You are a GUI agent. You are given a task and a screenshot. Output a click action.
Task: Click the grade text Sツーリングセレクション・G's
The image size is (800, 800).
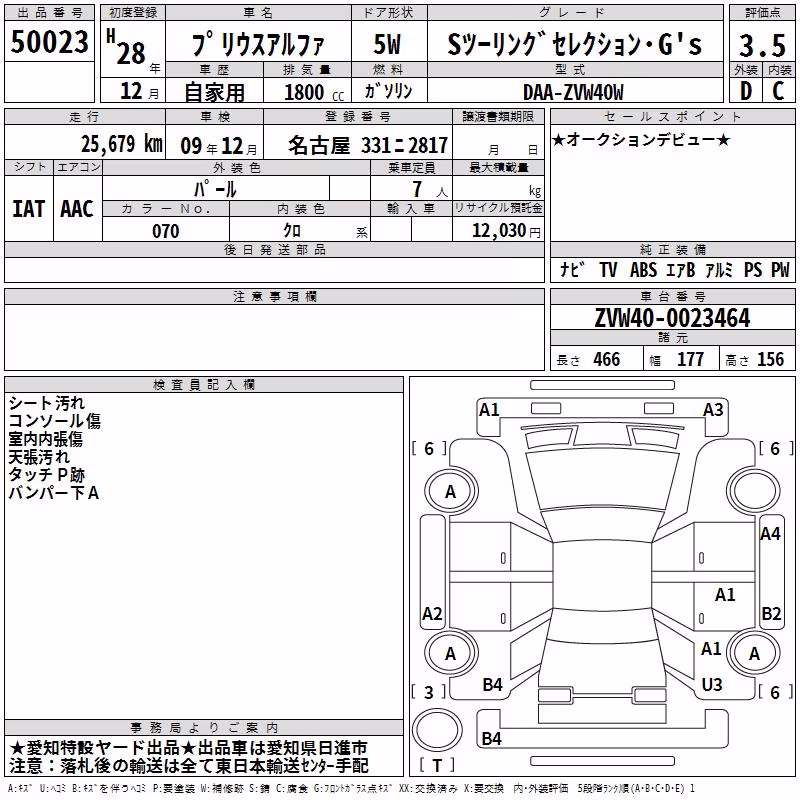pyautogui.click(x=574, y=43)
